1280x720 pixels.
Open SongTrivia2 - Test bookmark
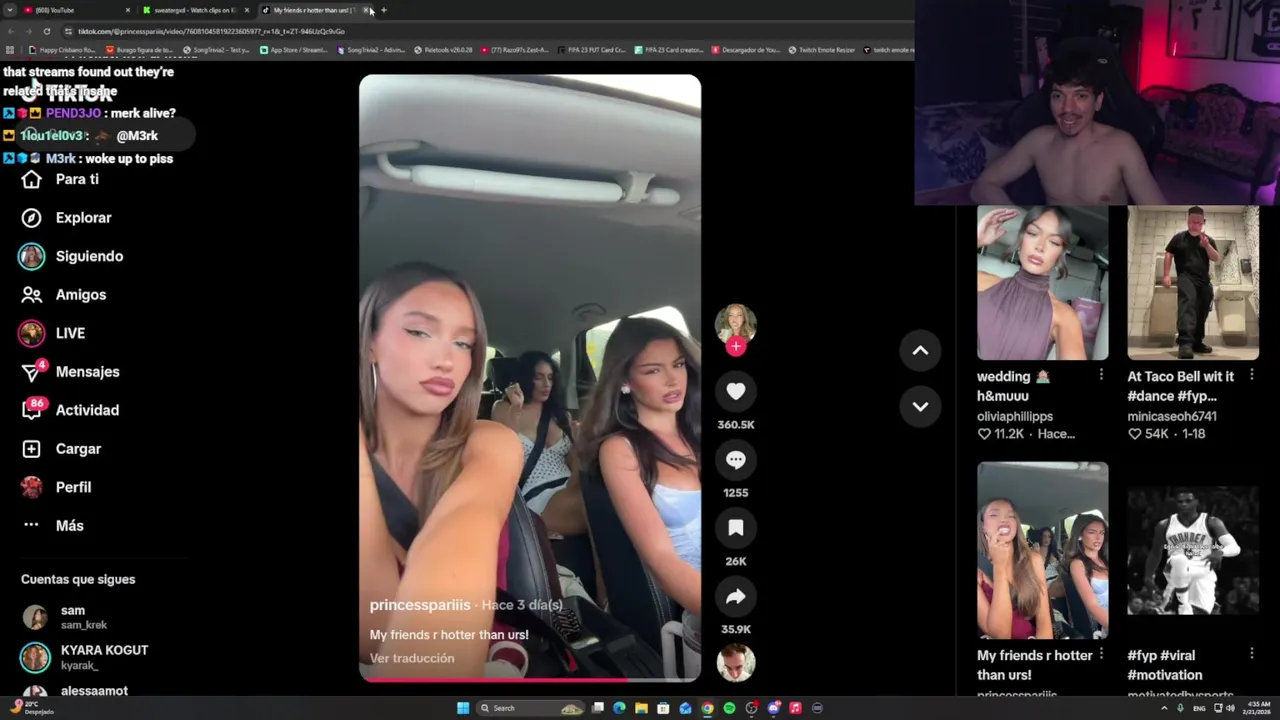pos(217,49)
